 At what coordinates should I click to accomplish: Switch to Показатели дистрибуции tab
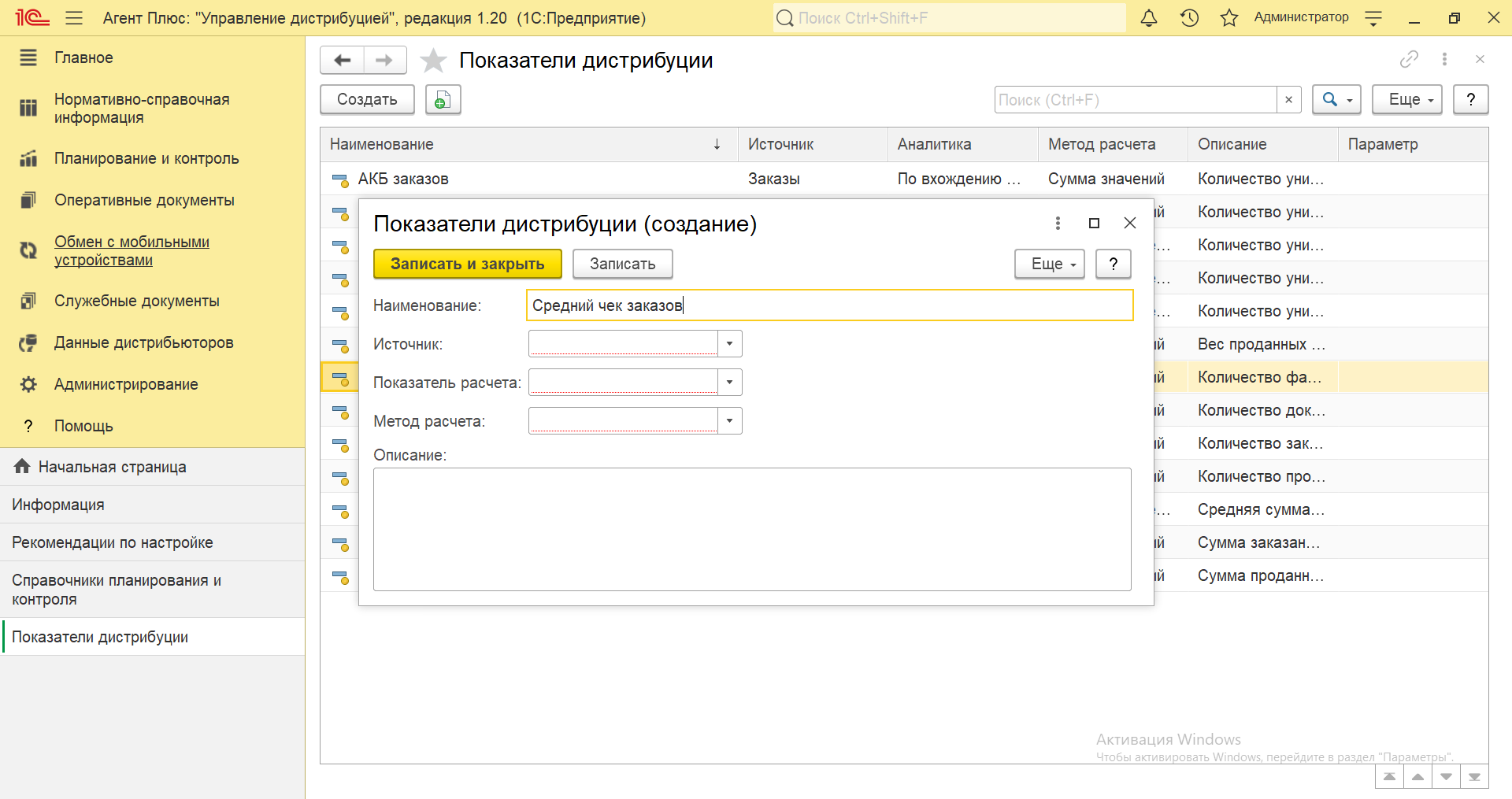pos(152,637)
